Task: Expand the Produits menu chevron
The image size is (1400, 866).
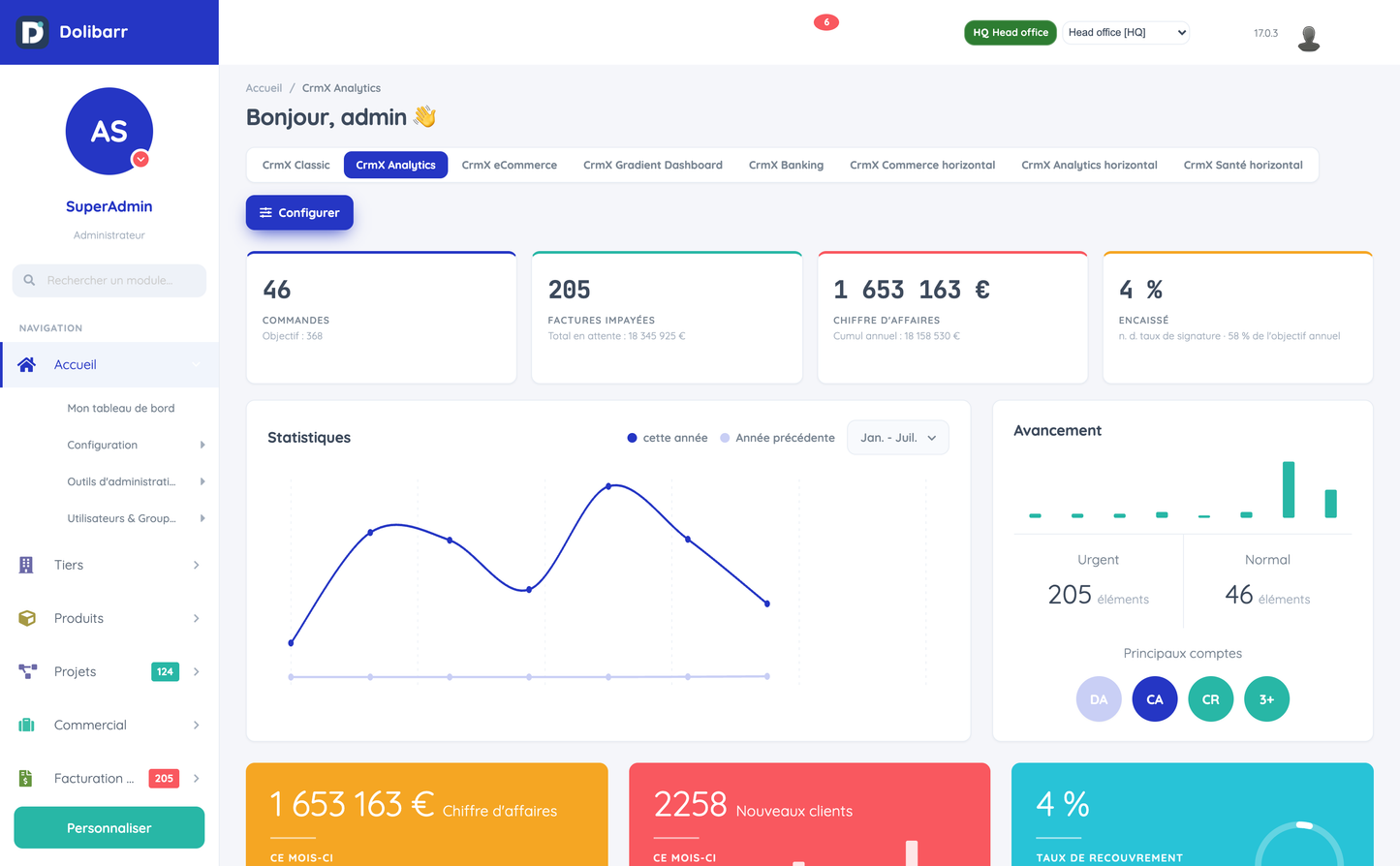Action: 197,618
